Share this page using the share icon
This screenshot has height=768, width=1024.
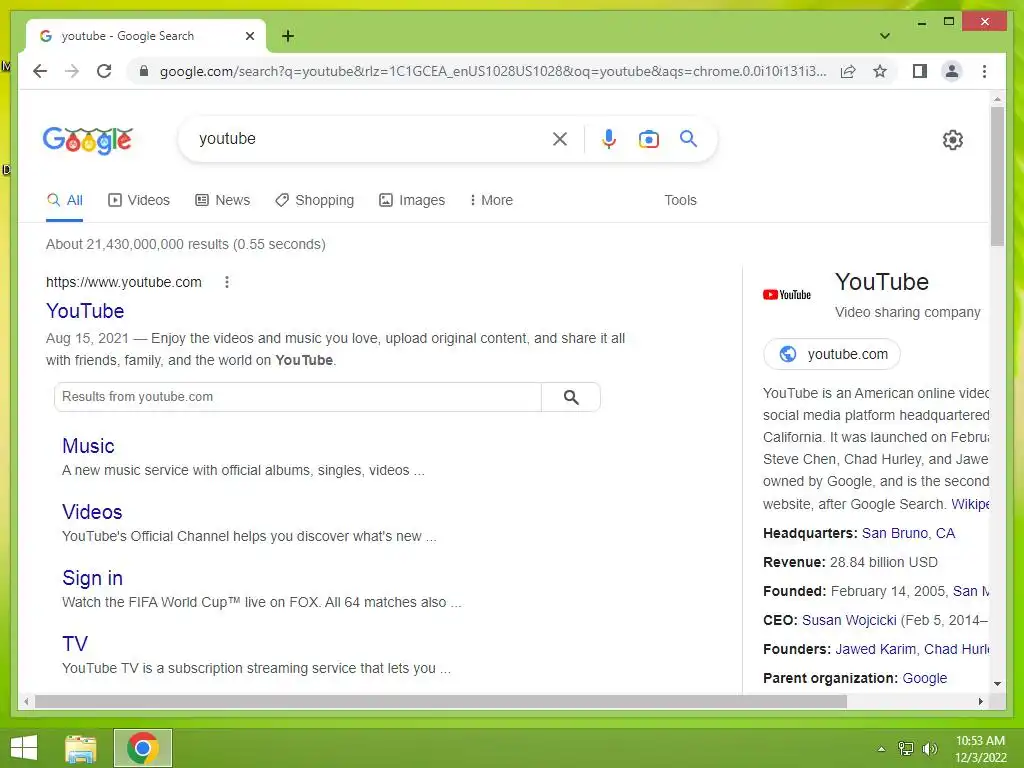coord(848,71)
